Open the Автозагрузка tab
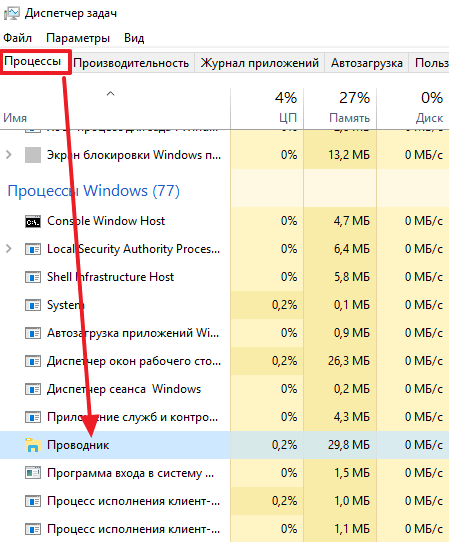The image size is (449, 542). pyautogui.click(x=367, y=63)
